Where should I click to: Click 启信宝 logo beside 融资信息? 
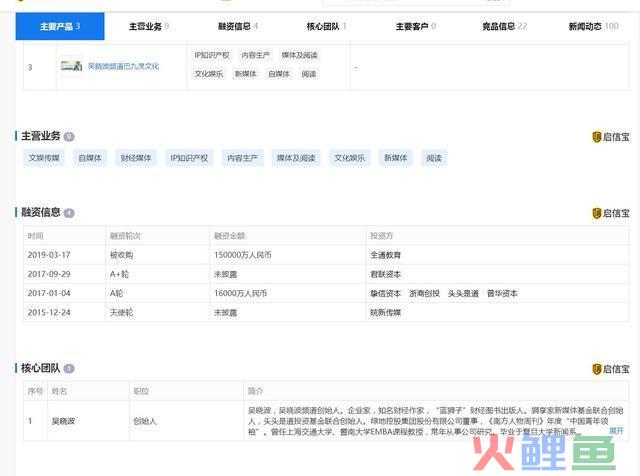click(x=611, y=213)
